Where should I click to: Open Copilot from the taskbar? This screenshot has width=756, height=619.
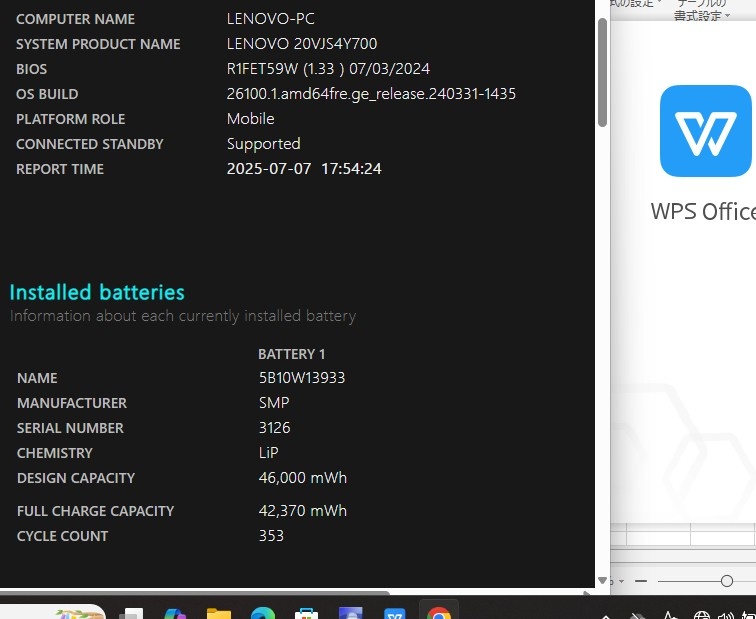[x=175, y=614]
